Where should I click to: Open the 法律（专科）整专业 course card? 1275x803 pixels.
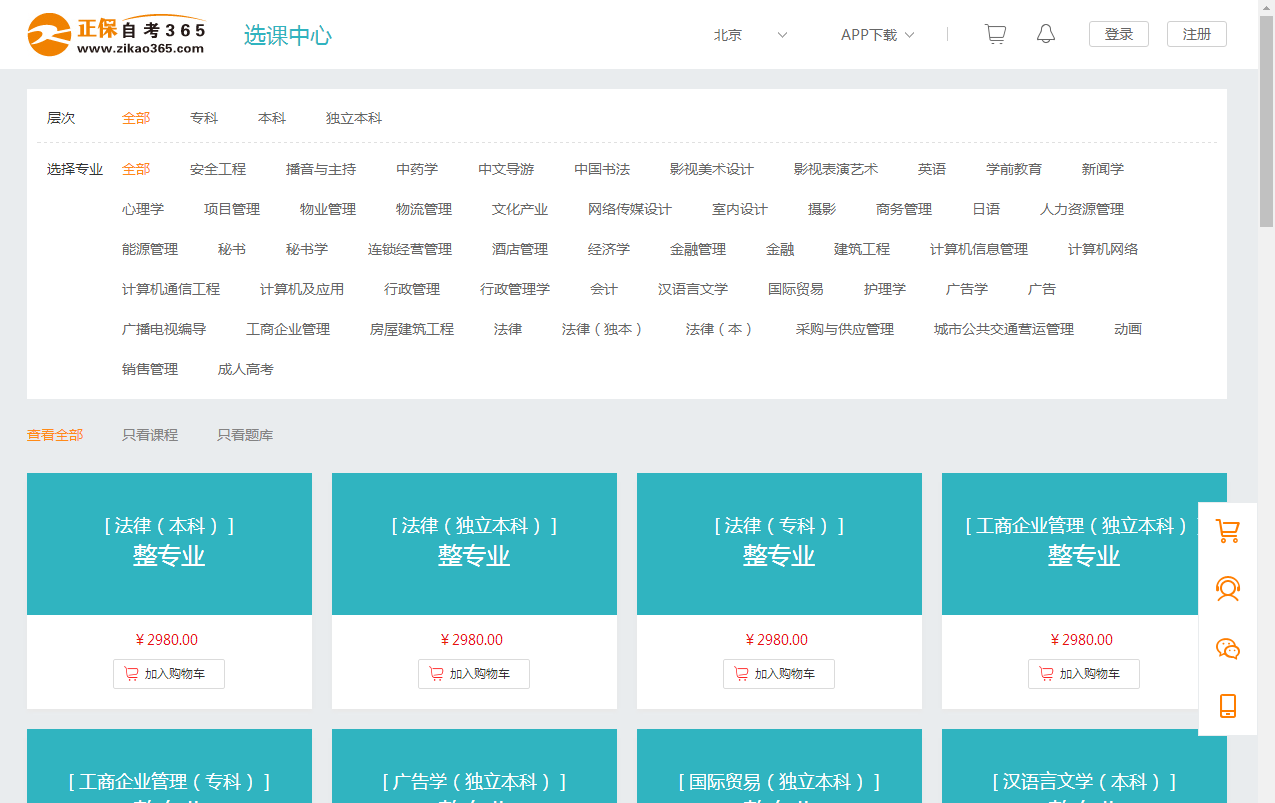coord(779,544)
